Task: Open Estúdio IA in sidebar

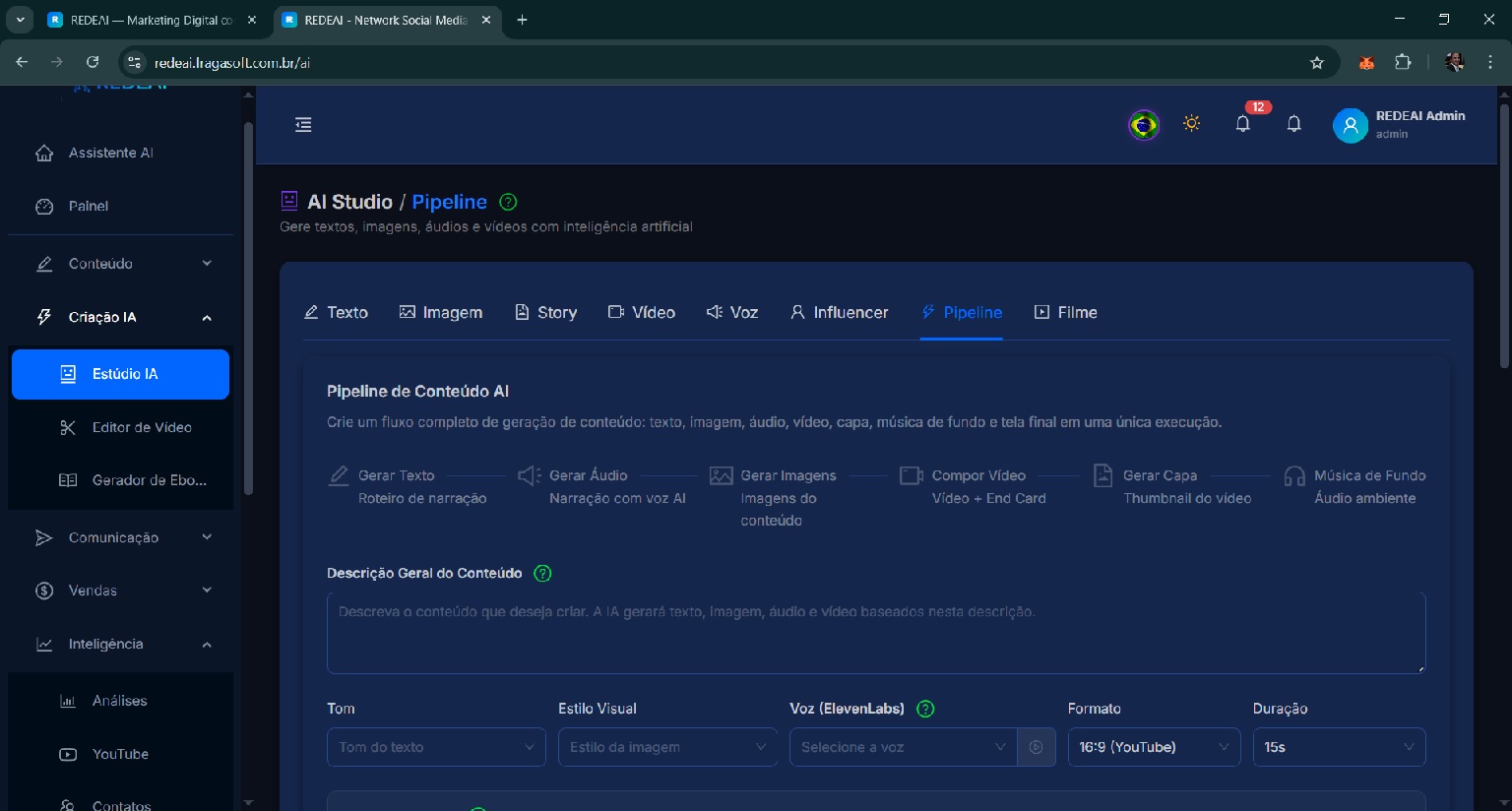Action: click(121, 374)
